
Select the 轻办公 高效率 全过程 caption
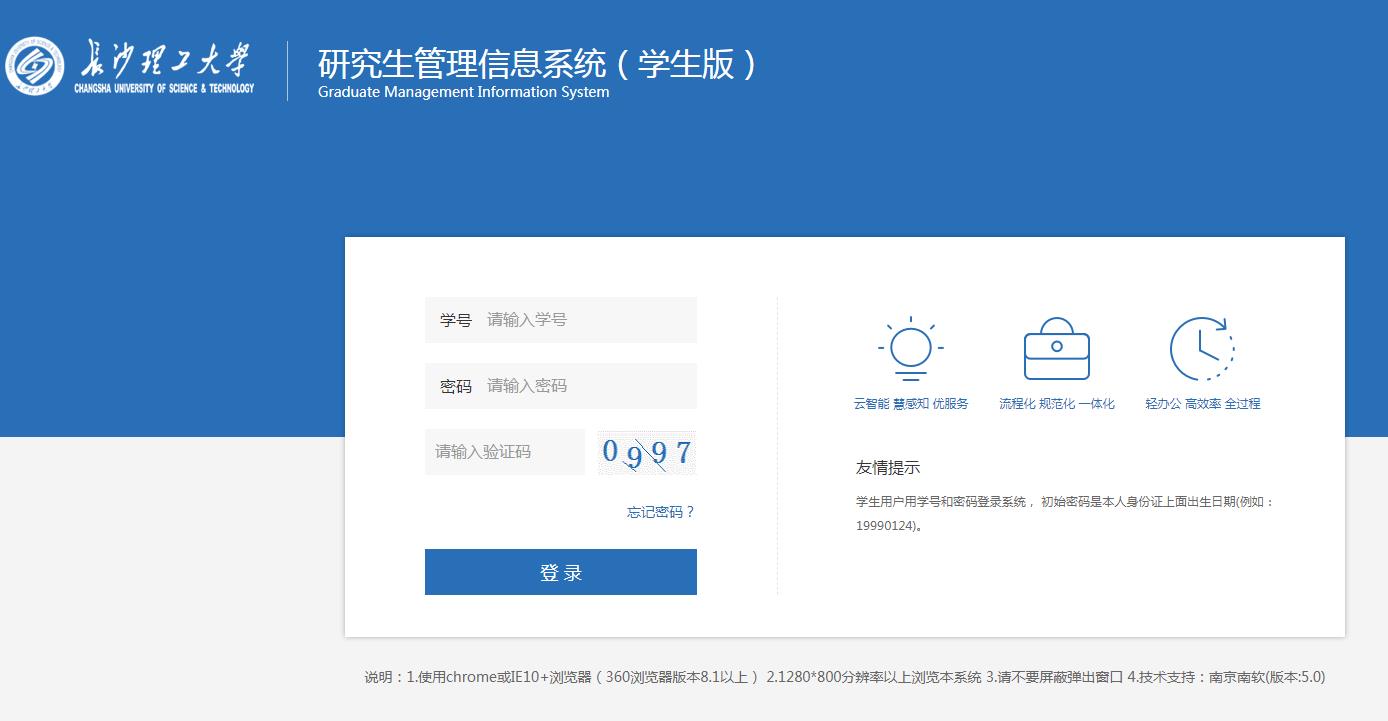[x=1202, y=404]
